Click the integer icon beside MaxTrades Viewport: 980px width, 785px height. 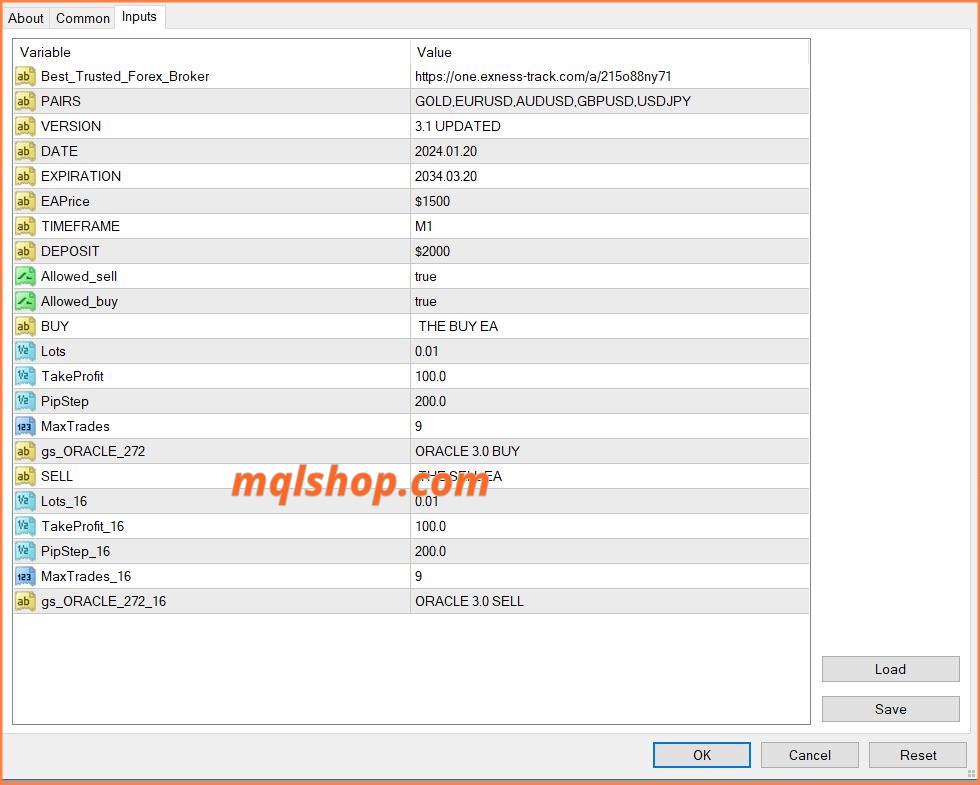pyautogui.click(x=25, y=426)
